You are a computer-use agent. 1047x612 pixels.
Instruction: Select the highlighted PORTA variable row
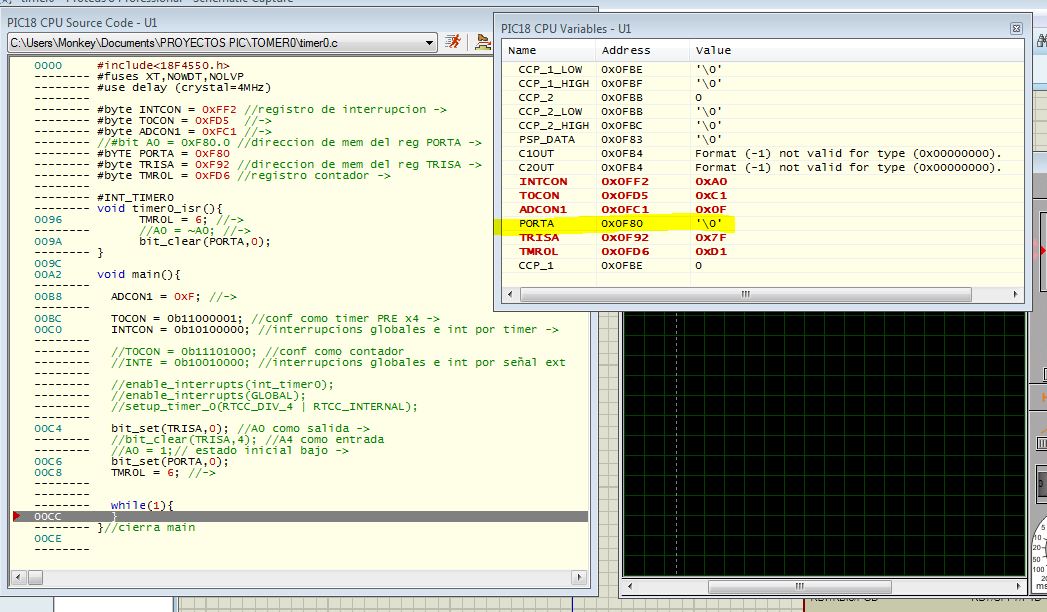(x=763, y=224)
